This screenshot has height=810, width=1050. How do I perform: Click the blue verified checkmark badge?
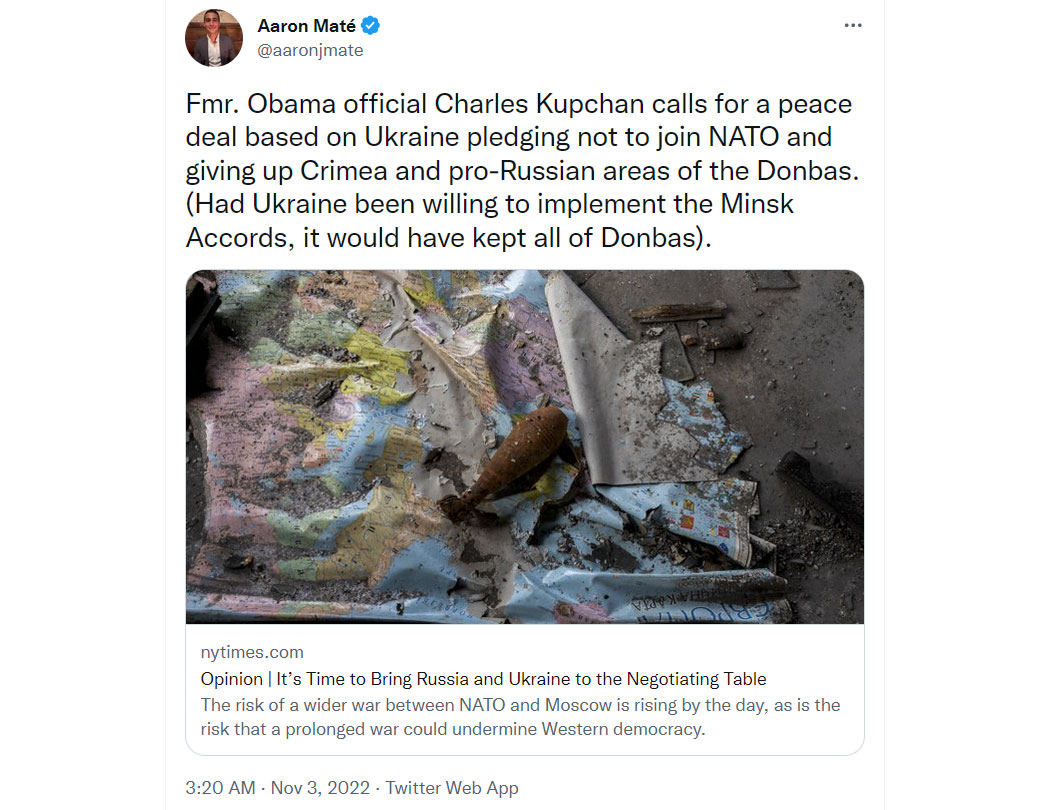(370, 25)
